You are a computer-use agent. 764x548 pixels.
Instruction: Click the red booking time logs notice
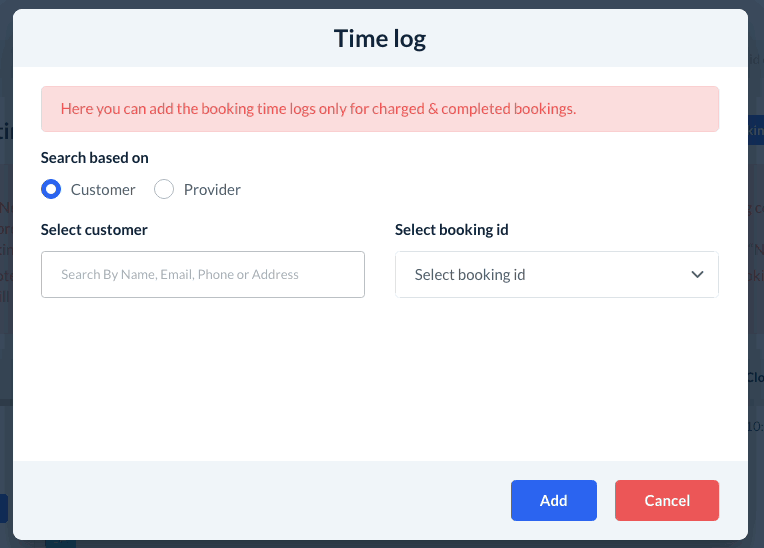coord(379,109)
